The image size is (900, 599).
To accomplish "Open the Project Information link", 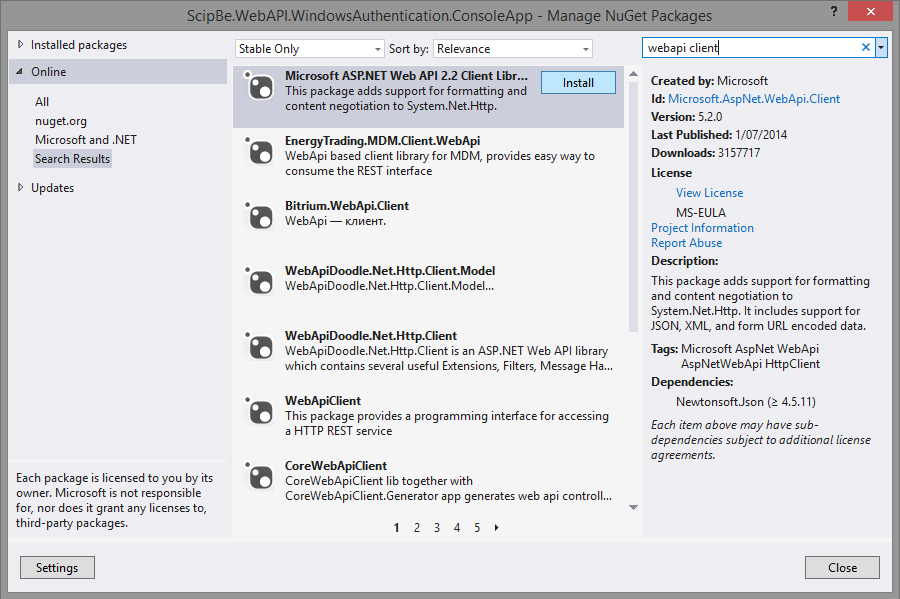I will pos(702,228).
